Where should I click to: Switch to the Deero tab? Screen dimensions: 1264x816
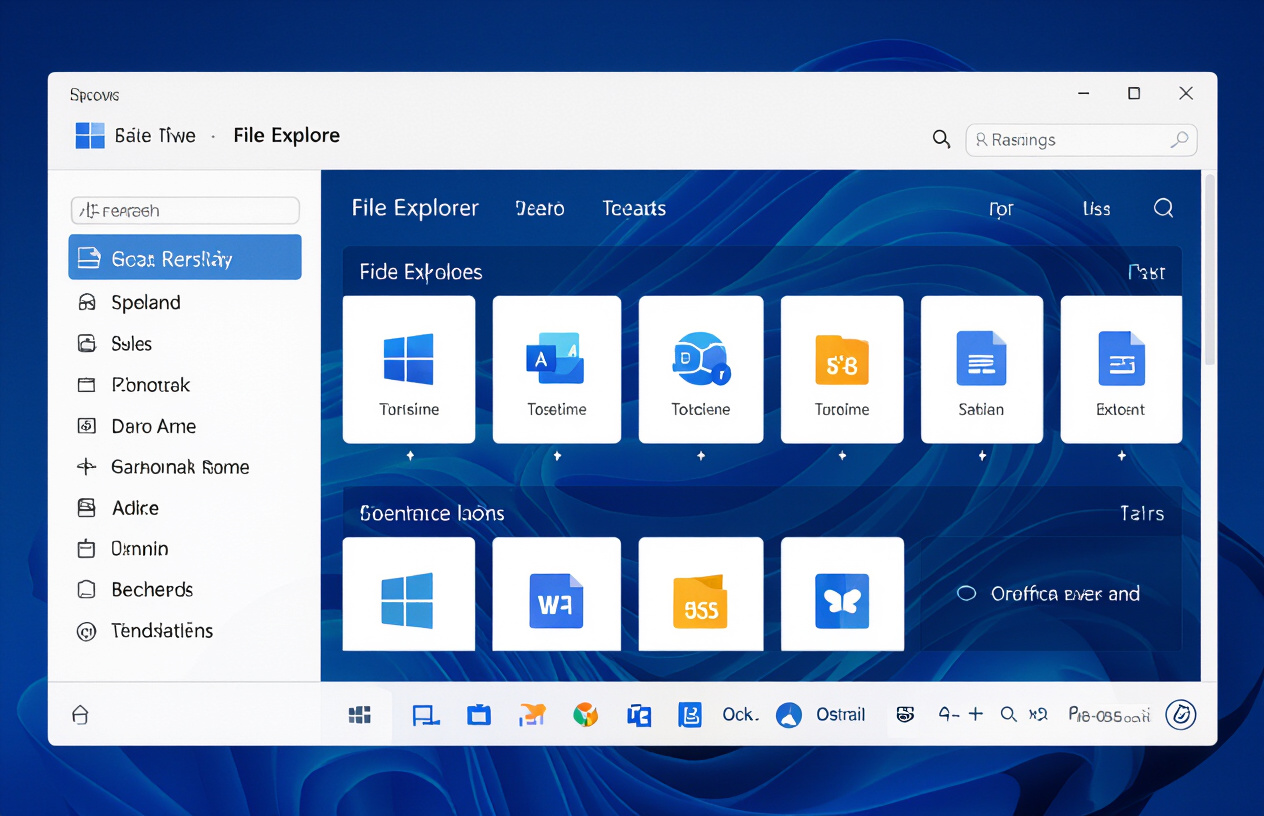click(540, 208)
